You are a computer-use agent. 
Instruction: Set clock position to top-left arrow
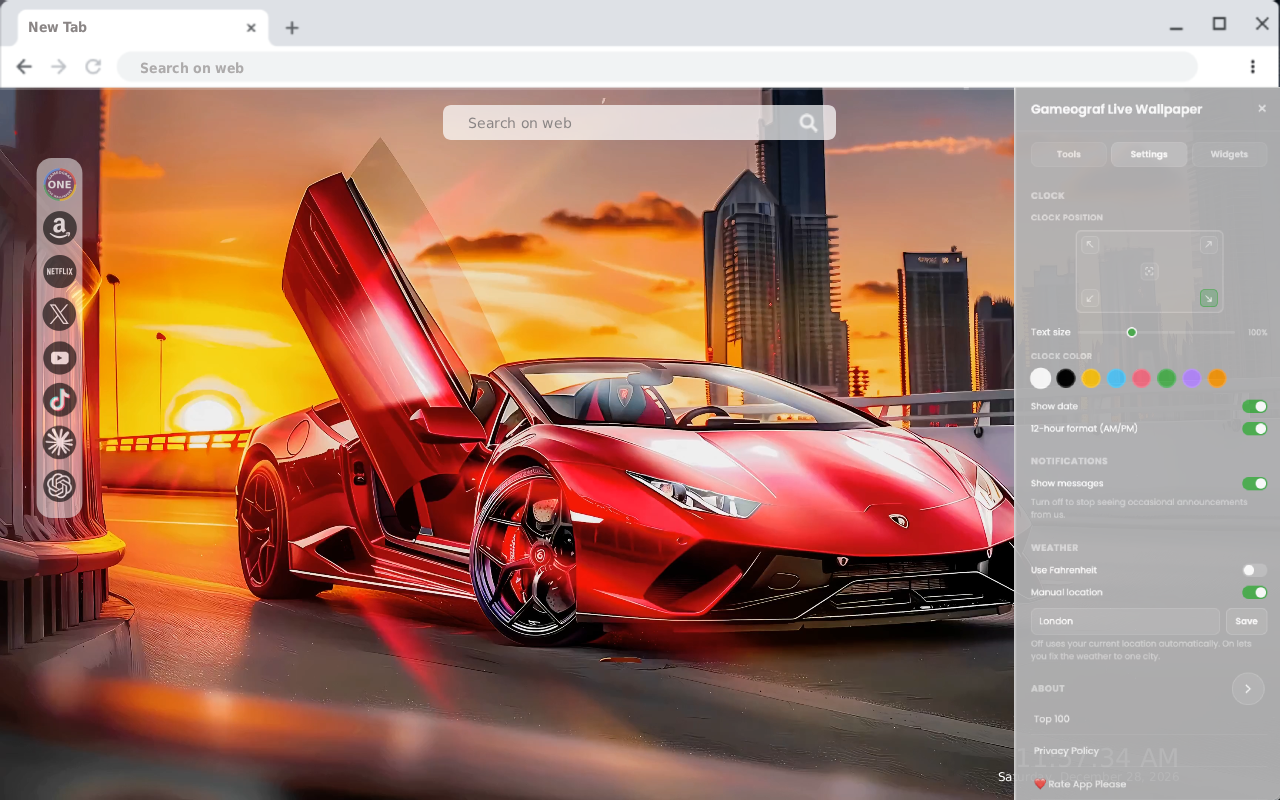tap(1090, 245)
